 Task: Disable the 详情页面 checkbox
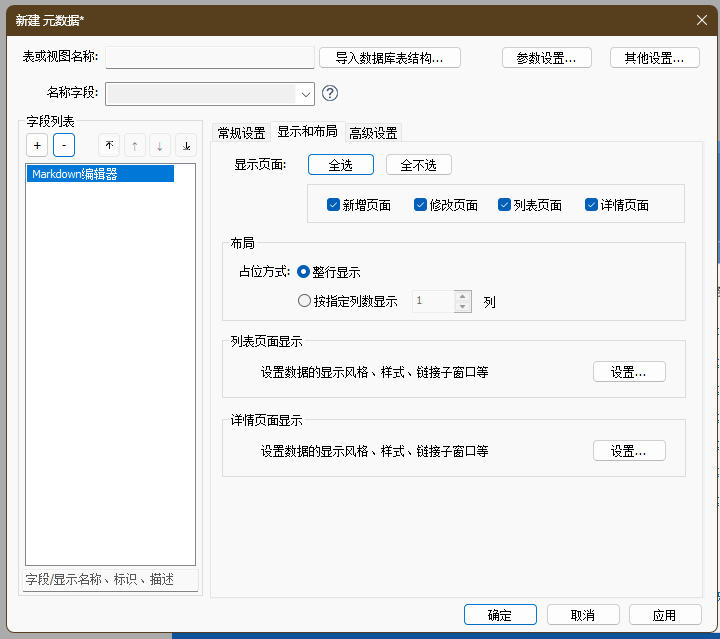click(x=591, y=205)
